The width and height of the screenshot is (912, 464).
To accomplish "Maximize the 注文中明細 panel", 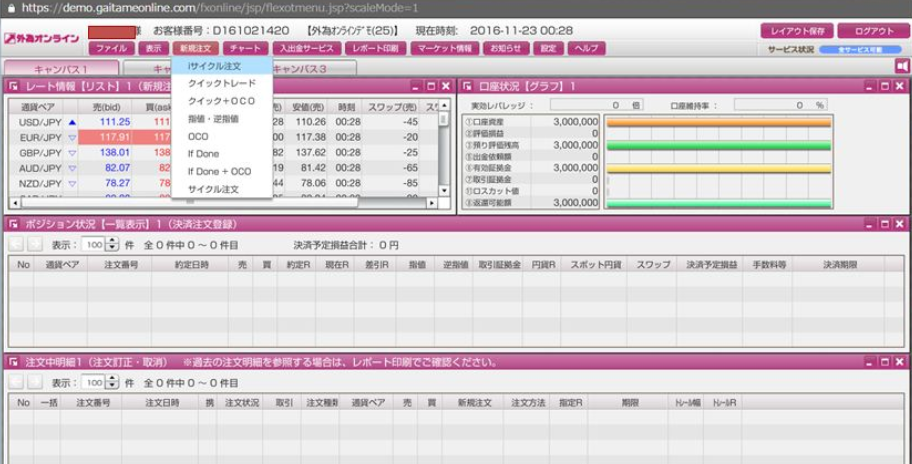I will [885, 362].
